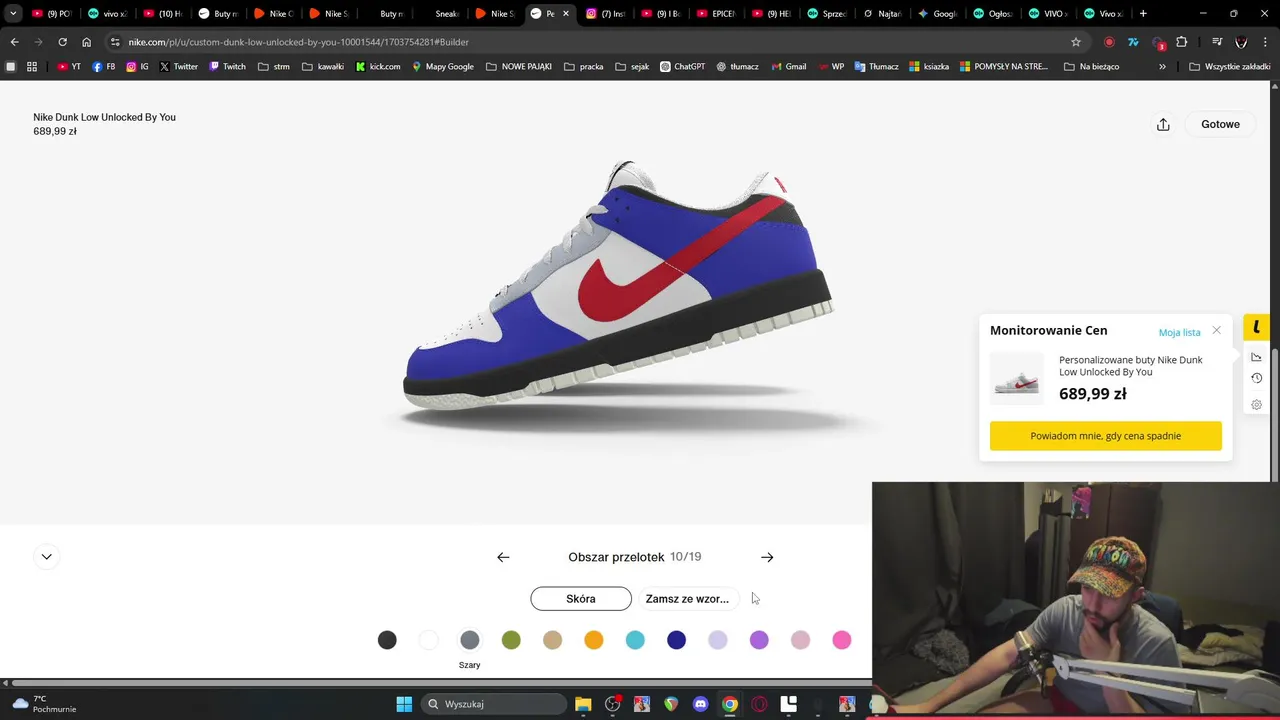Image resolution: width=1280 pixels, height=720 pixels.
Task: Open browser home page icon
Action: click(86, 42)
